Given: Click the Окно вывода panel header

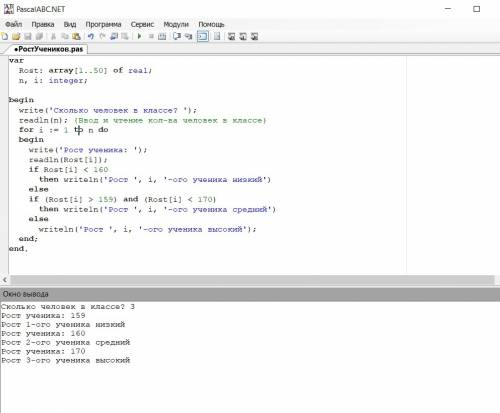Looking at the screenshot, I should [x=250, y=294].
